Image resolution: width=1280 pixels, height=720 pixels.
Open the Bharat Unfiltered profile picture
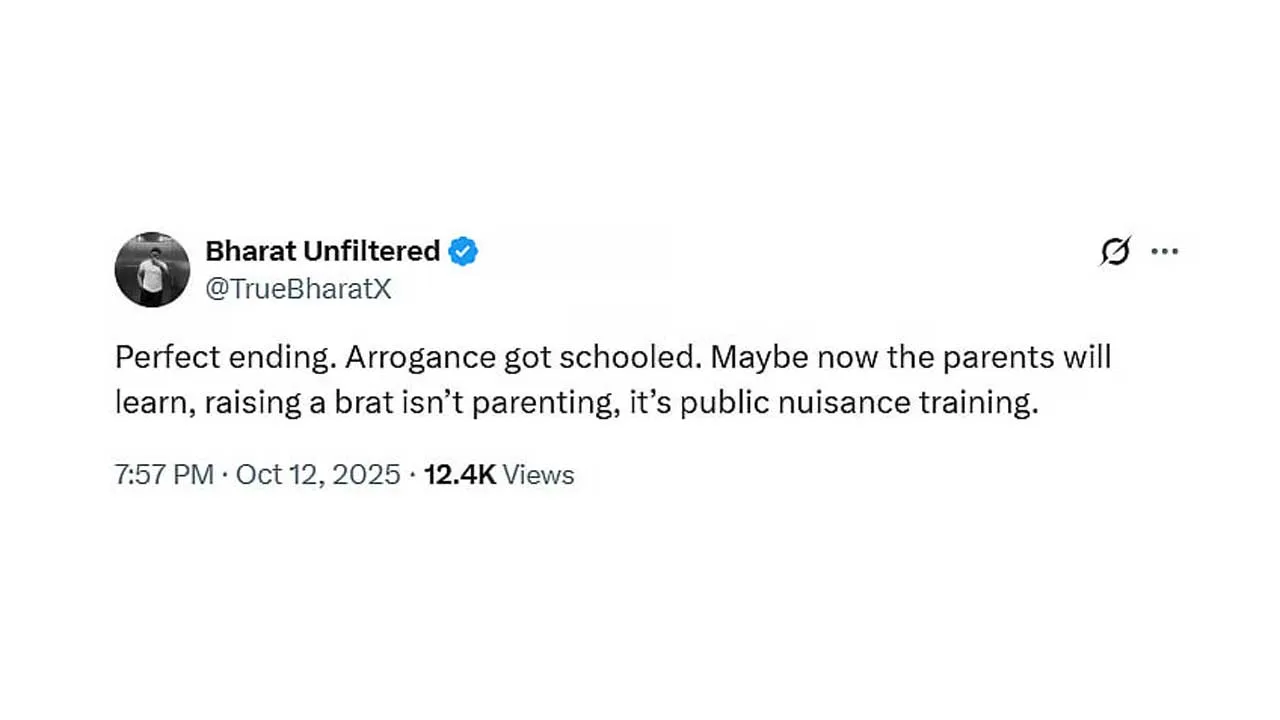[x=152, y=269]
